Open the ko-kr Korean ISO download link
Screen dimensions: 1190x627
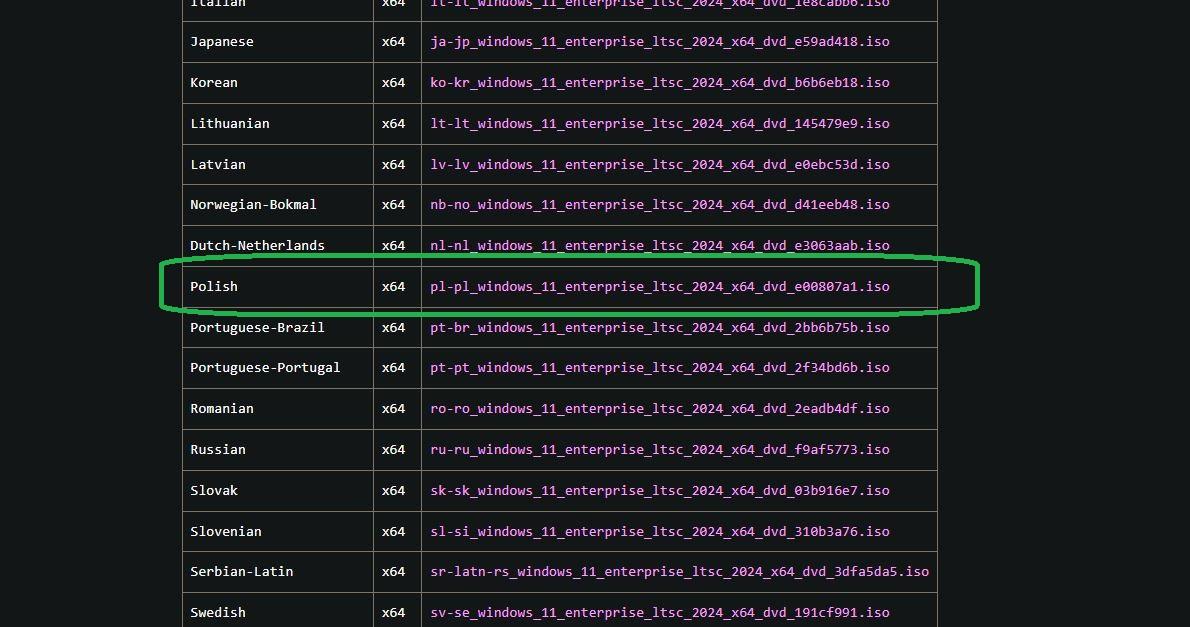tap(660, 83)
